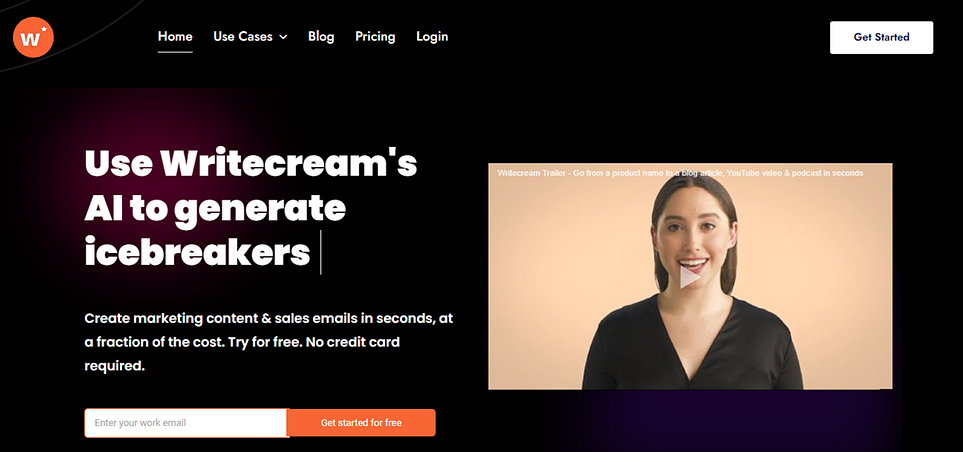Select the animated word 'icebreakers'

point(197,252)
